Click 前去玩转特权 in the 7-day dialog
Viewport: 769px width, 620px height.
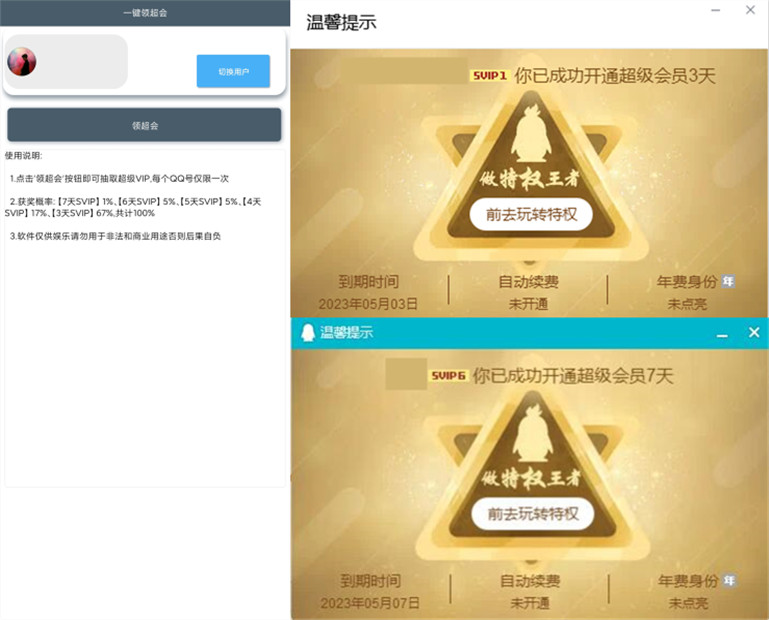[533, 514]
